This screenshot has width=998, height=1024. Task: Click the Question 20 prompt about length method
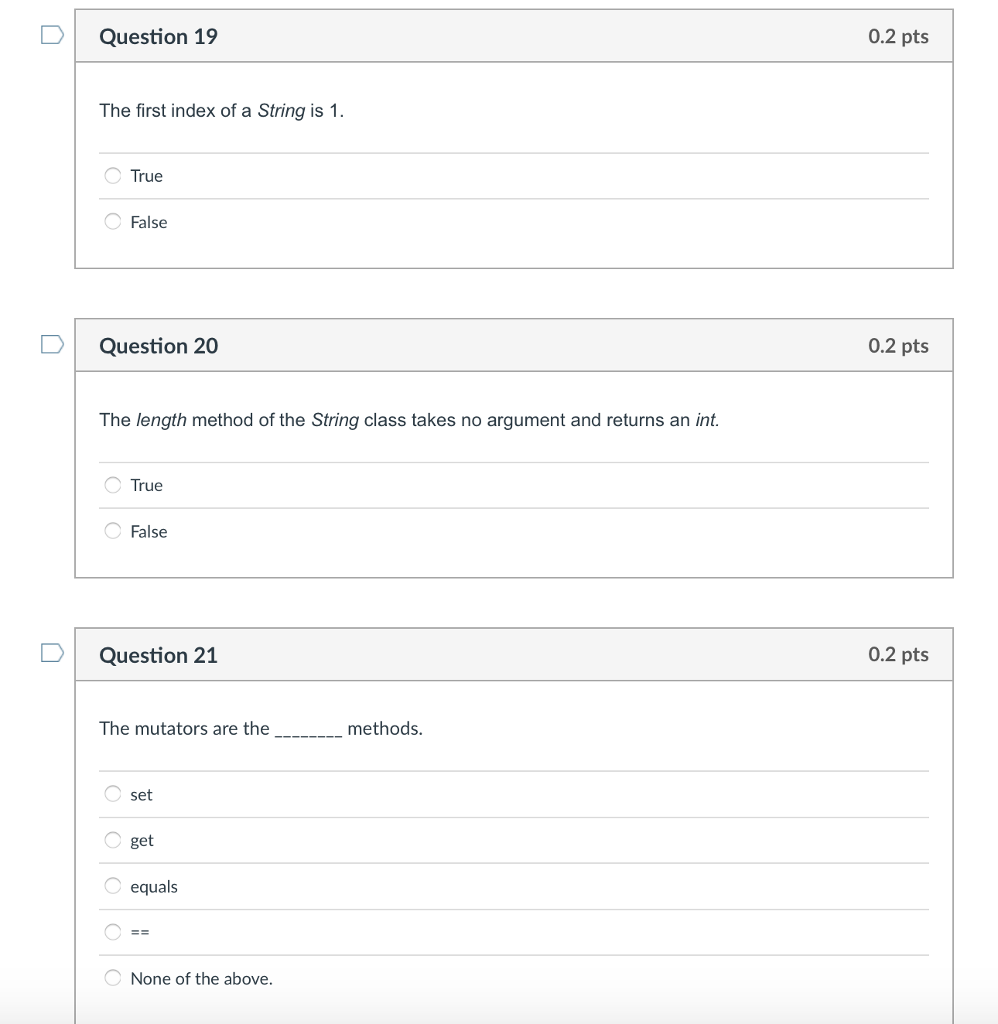(x=409, y=420)
